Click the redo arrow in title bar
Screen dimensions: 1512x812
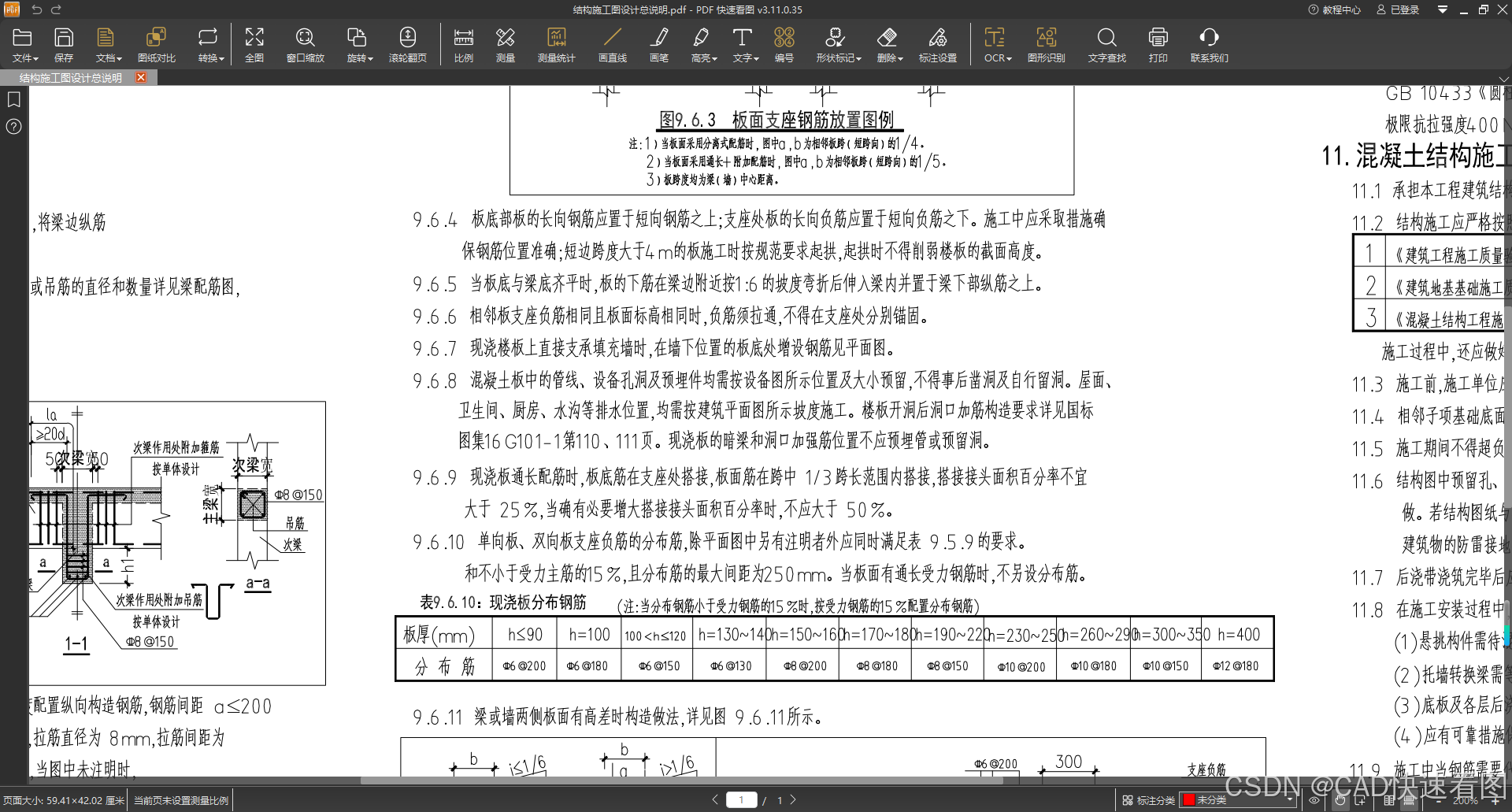(x=56, y=9)
